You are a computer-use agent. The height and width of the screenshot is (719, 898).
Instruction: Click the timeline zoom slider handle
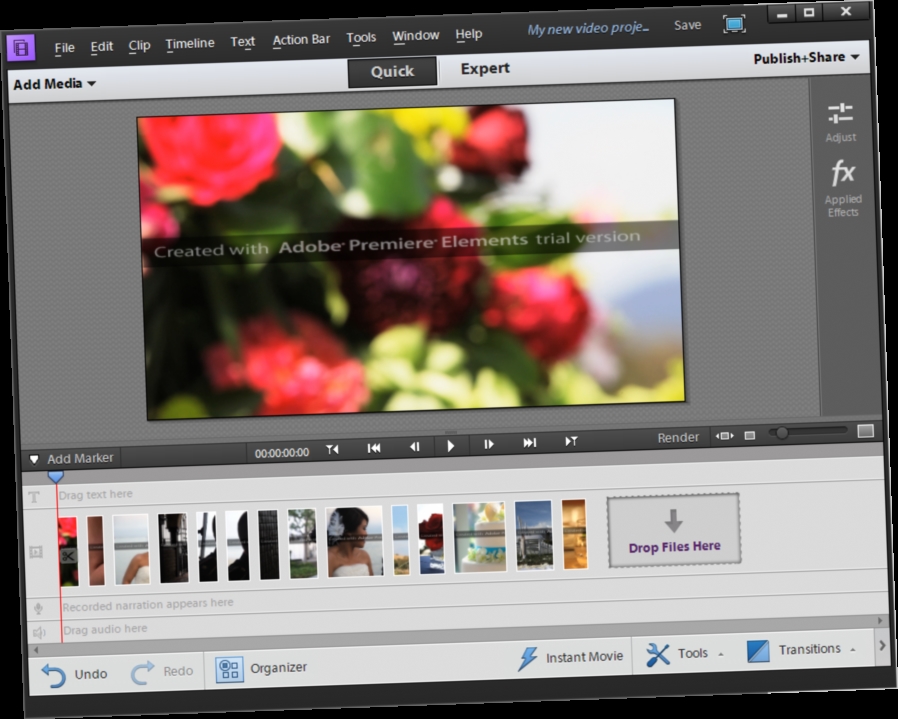click(781, 434)
